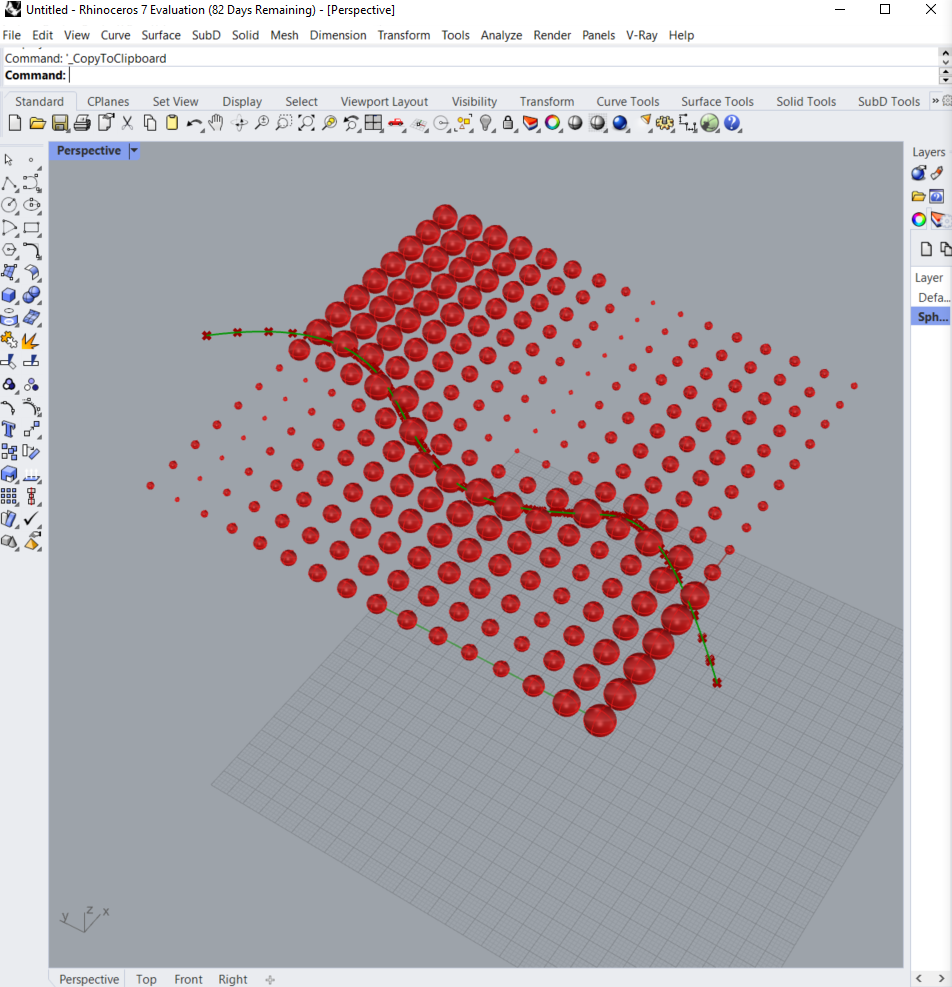This screenshot has width=952, height=987.
Task: Click the blue sphere Render icon
Action: click(x=620, y=123)
